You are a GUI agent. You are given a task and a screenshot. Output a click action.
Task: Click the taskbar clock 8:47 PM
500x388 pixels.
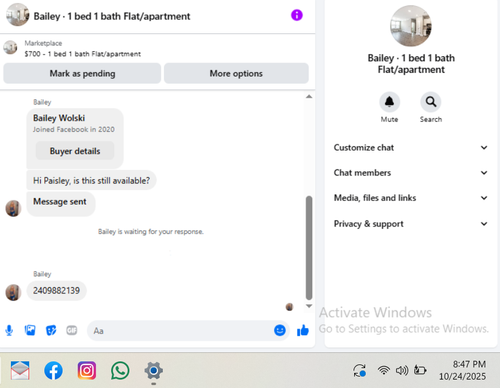(x=469, y=364)
